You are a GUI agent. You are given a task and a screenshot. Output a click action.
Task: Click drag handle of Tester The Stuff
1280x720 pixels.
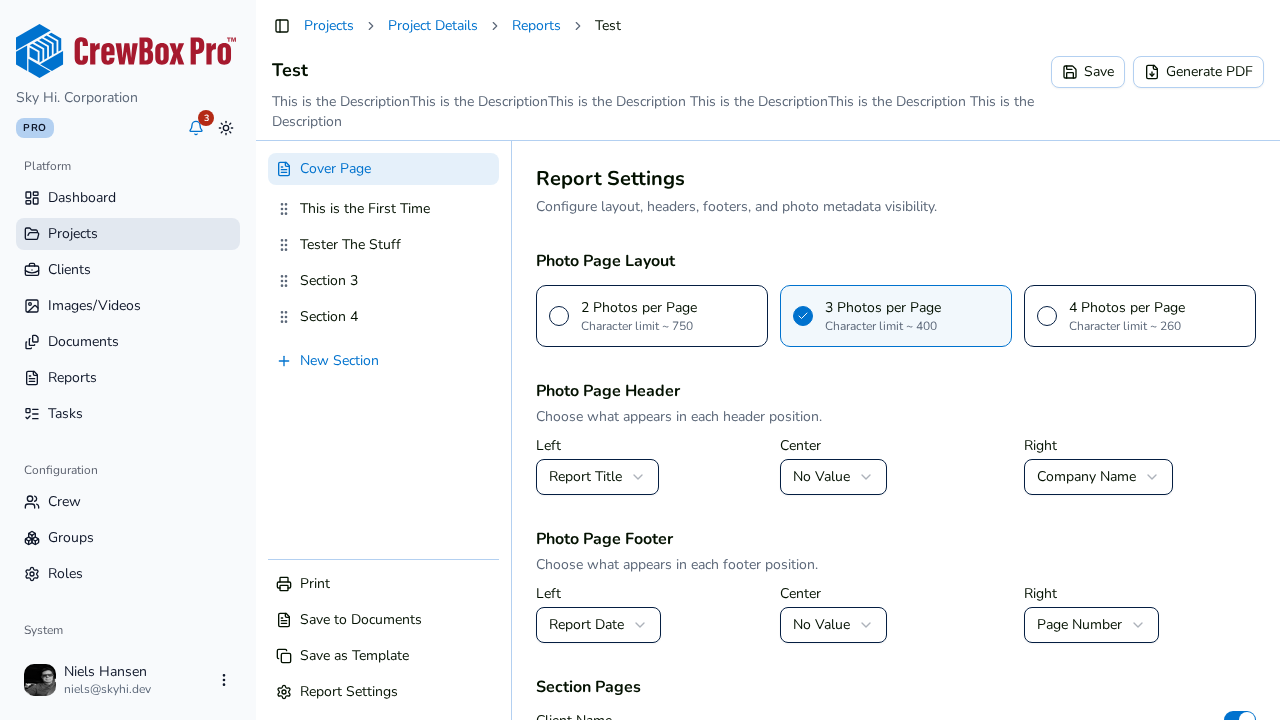(284, 245)
